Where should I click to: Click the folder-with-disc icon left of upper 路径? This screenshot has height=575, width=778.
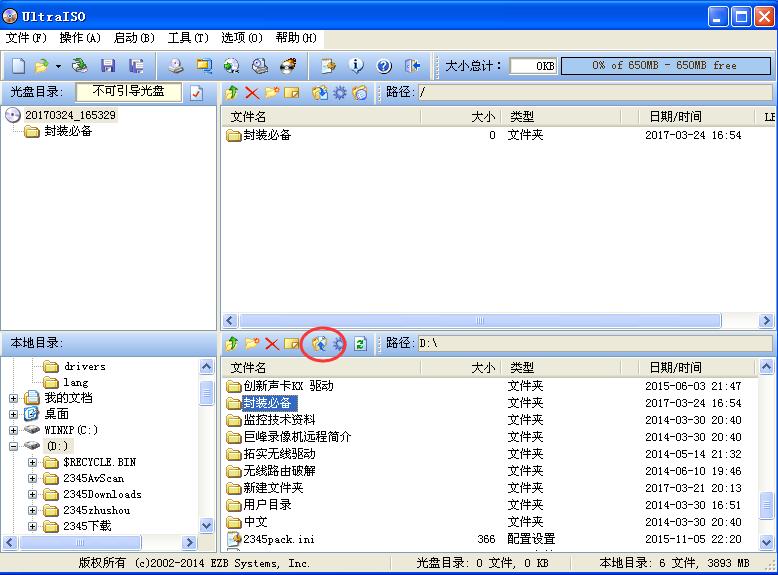click(x=360, y=92)
